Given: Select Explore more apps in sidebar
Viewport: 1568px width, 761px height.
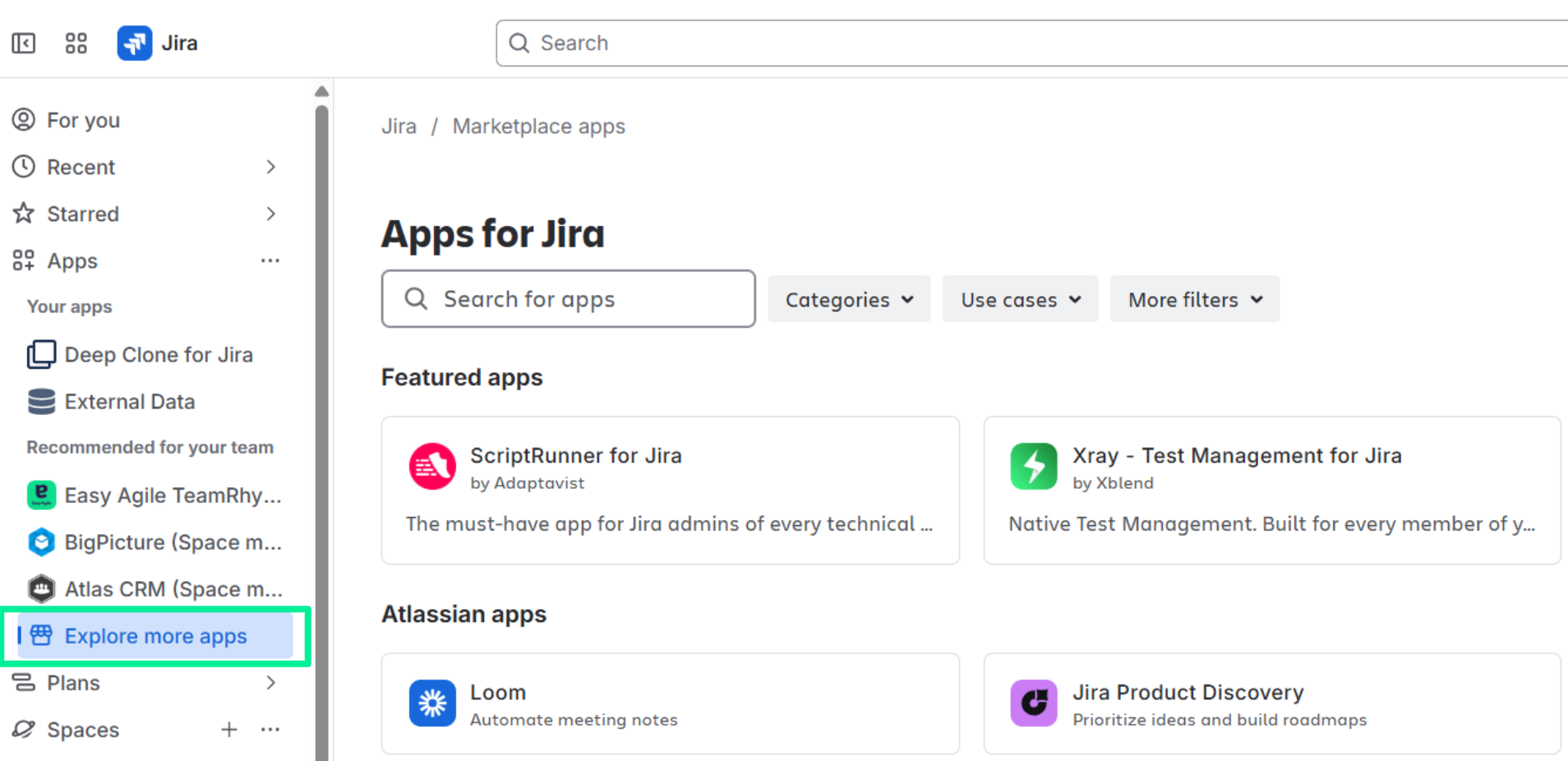Looking at the screenshot, I should pyautogui.click(x=155, y=636).
